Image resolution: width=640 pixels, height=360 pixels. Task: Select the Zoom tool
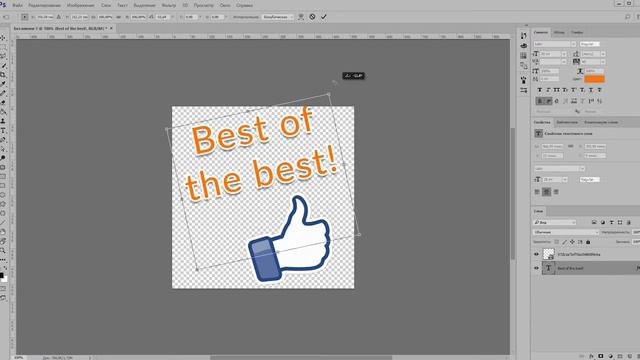coord(3,250)
